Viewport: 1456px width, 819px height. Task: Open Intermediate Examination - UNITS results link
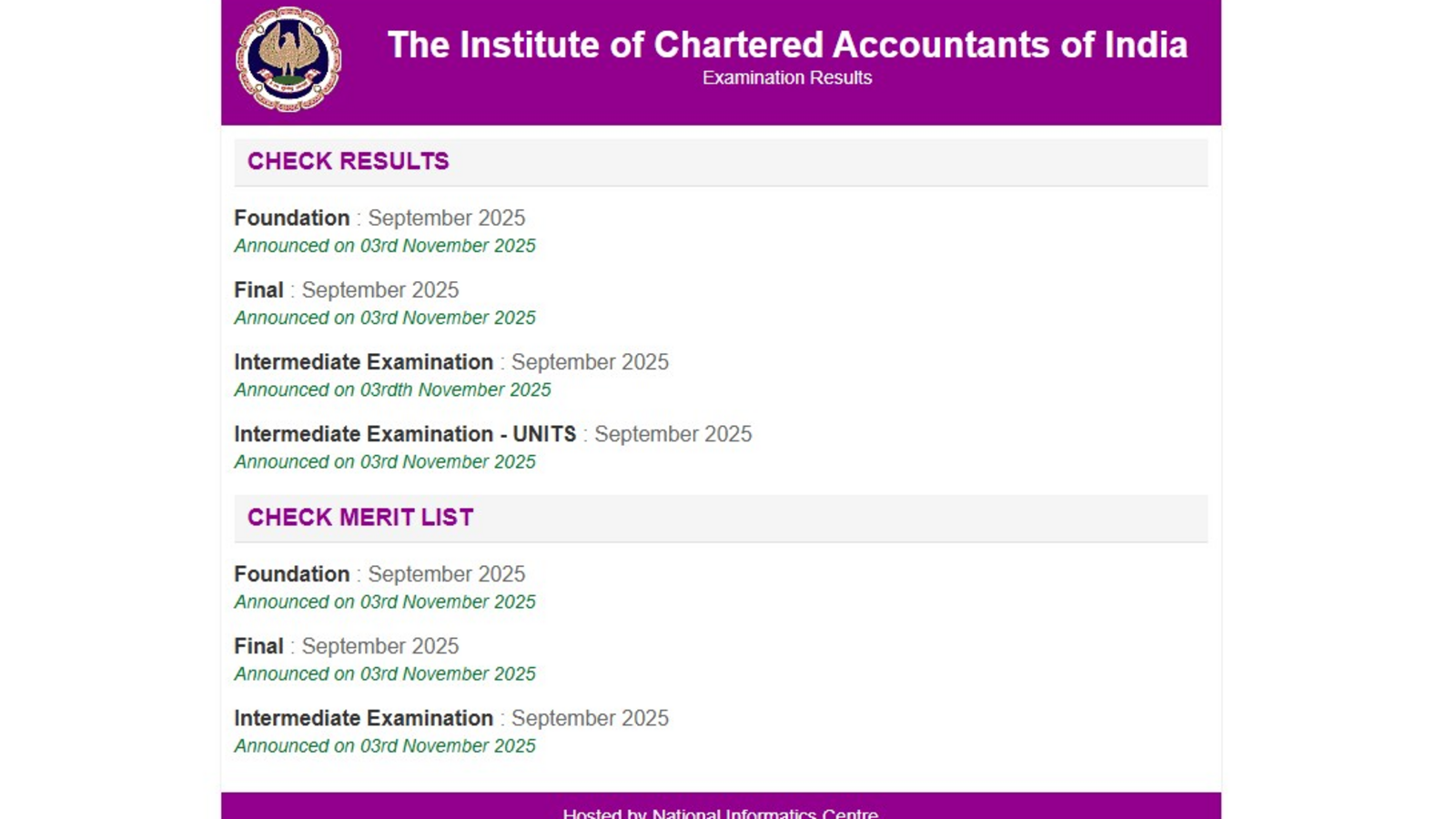492,434
